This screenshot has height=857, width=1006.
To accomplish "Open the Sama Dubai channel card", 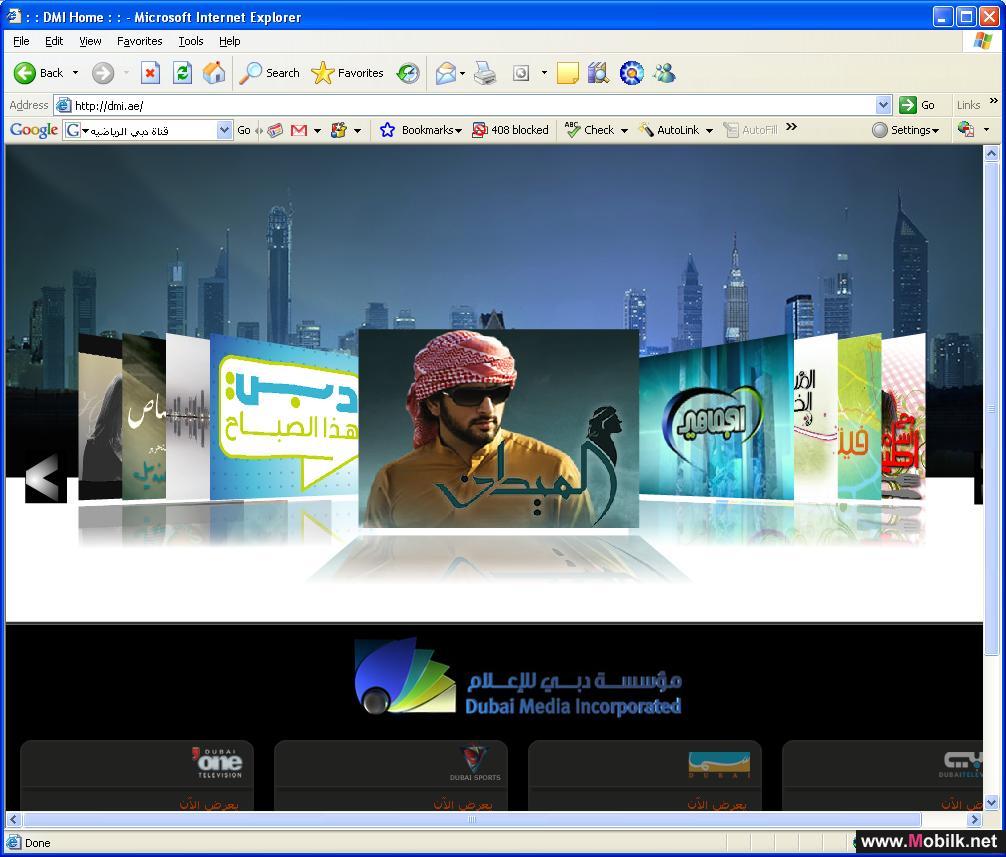I will point(645,776).
